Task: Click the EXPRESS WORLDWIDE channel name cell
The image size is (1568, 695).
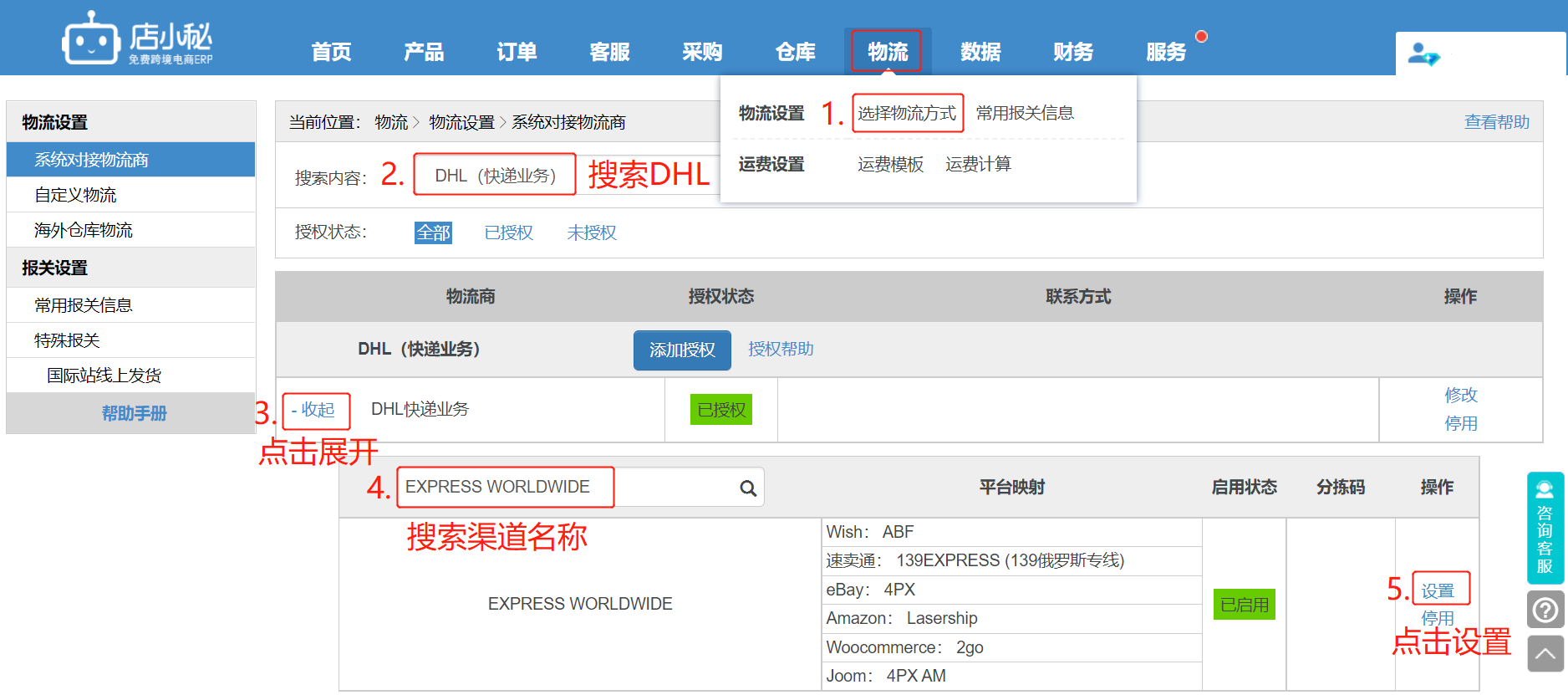Action: tap(580, 604)
